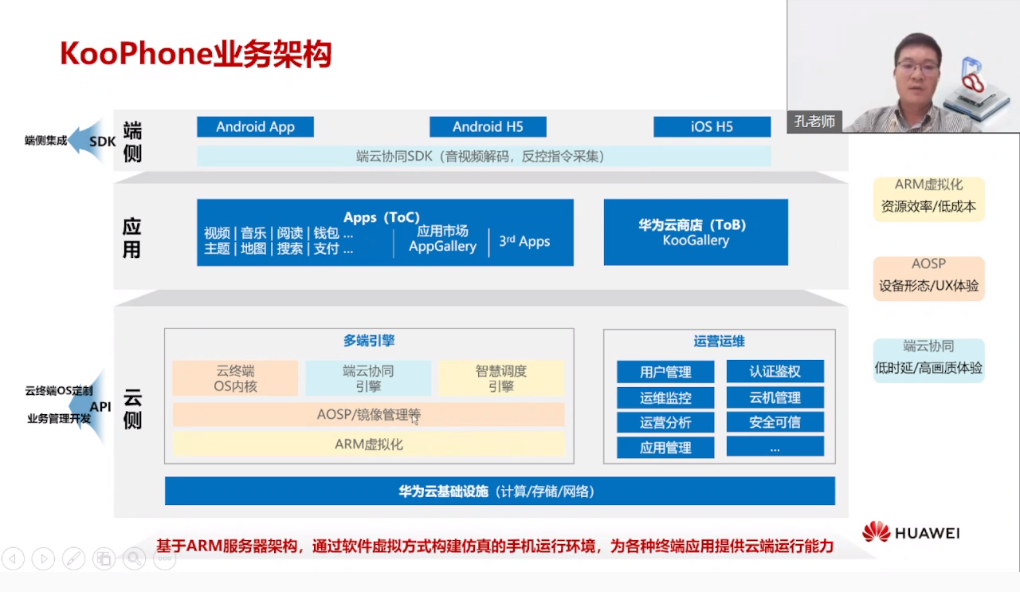Screen dimensions: 1020x592
Task: Click the 运营运维 heading
Action: 719,342
